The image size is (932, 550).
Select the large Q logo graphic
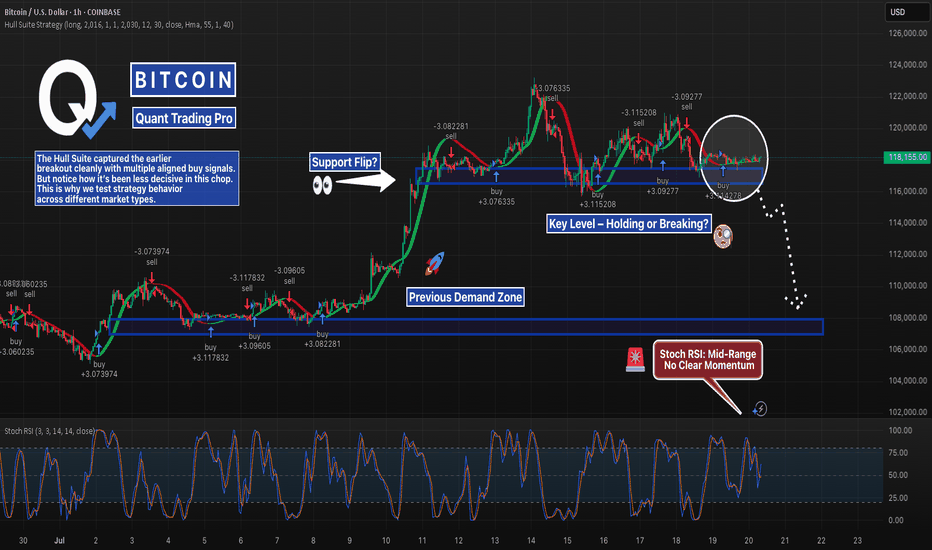pos(75,98)
